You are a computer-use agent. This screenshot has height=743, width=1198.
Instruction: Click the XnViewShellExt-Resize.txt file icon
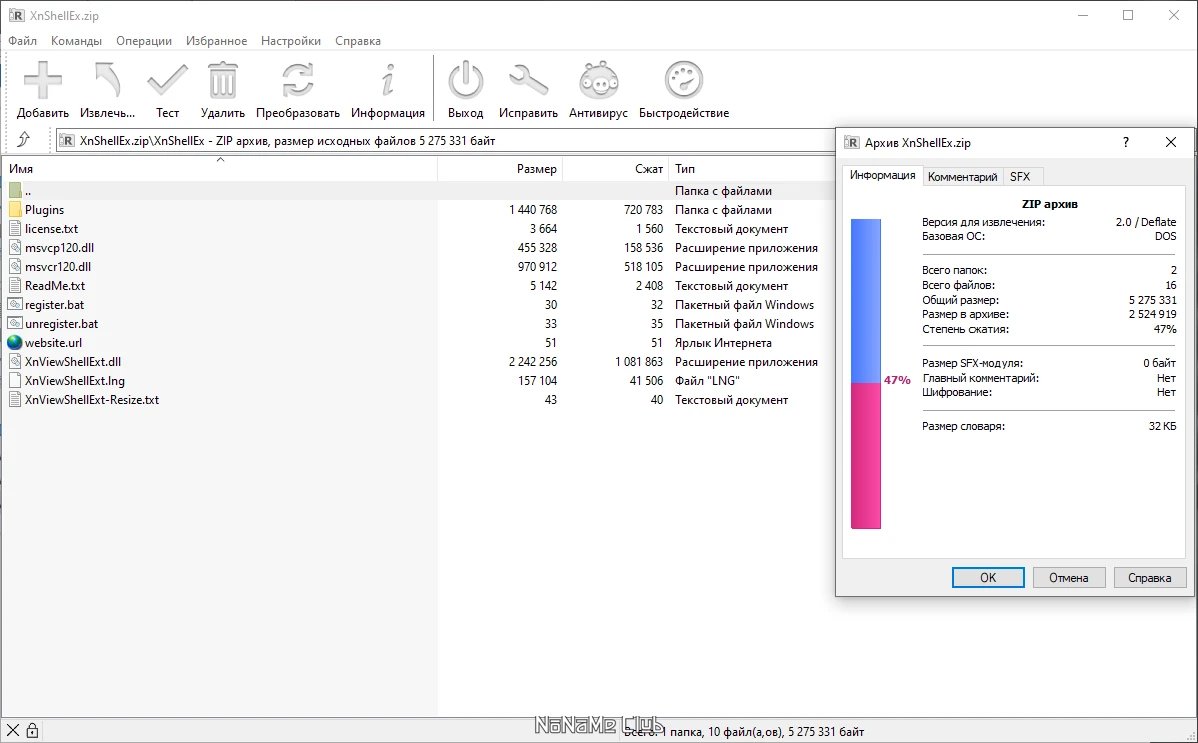click(15, 399)
